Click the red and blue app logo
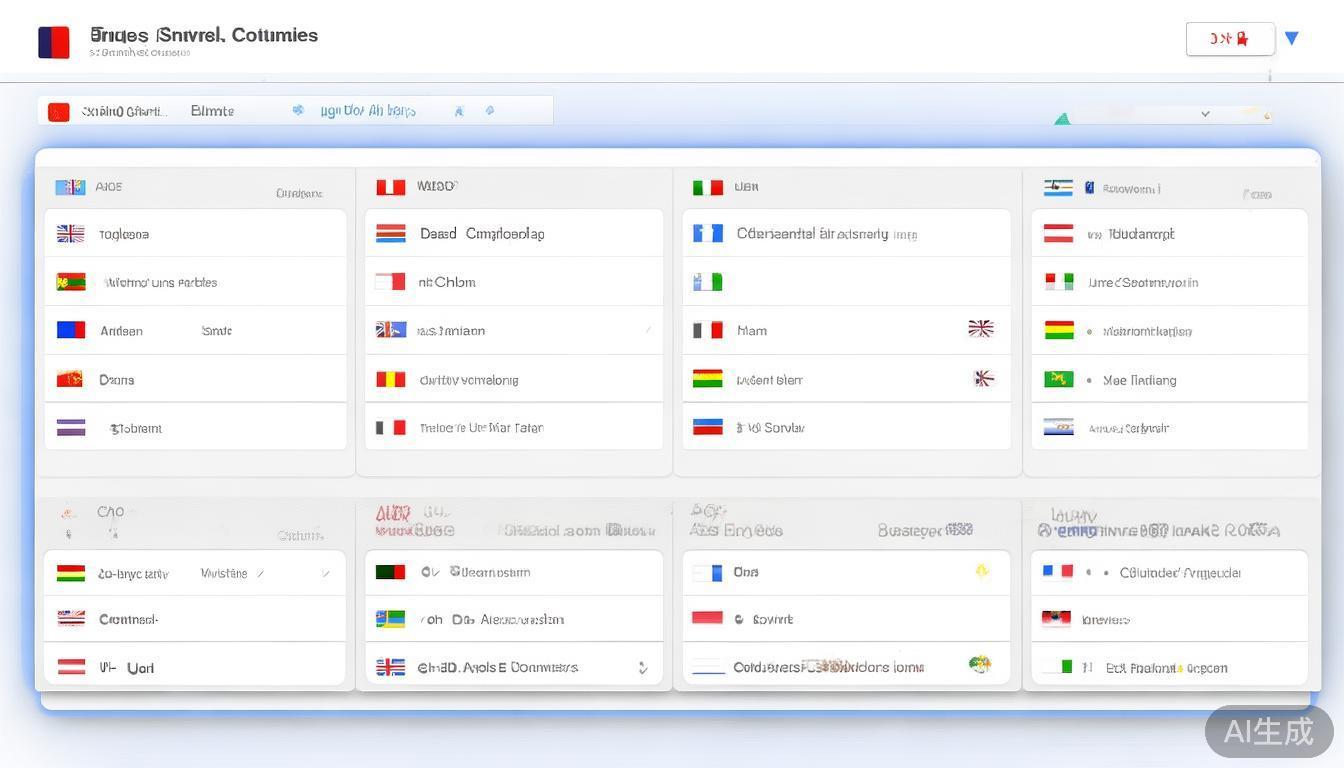1344x768 pixels. click(54, 42)
